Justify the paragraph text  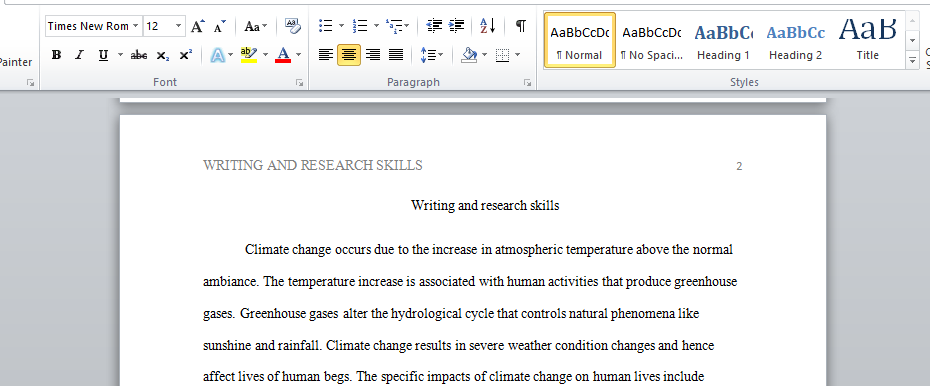click(396, 55)
